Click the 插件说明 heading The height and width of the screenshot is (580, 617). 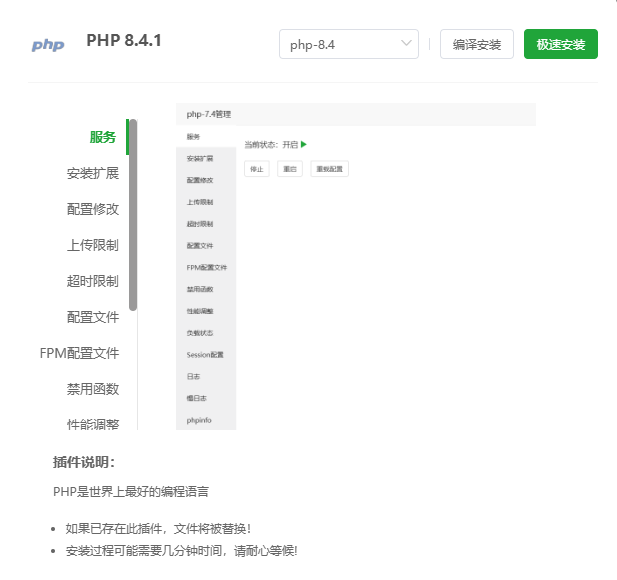pyautogui.click(x=84, y=462)
